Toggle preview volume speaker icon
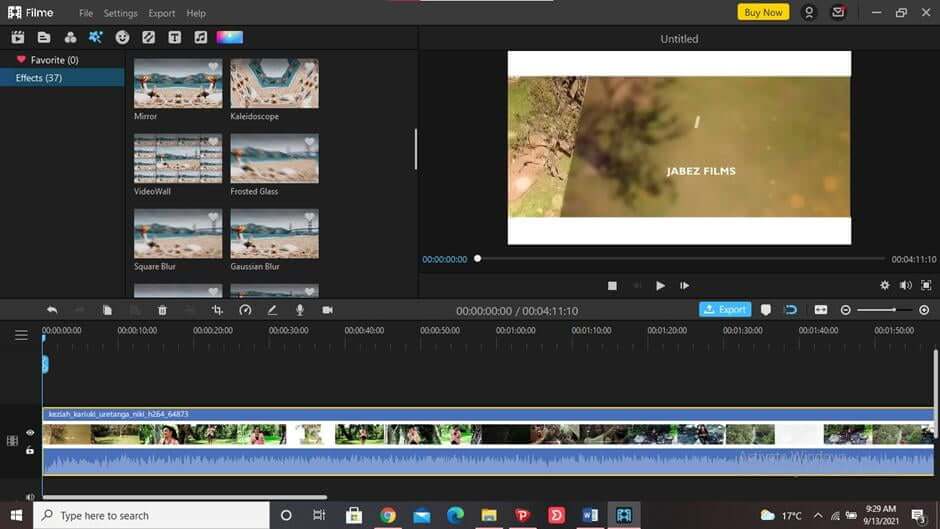 click(x=905, y=285)
